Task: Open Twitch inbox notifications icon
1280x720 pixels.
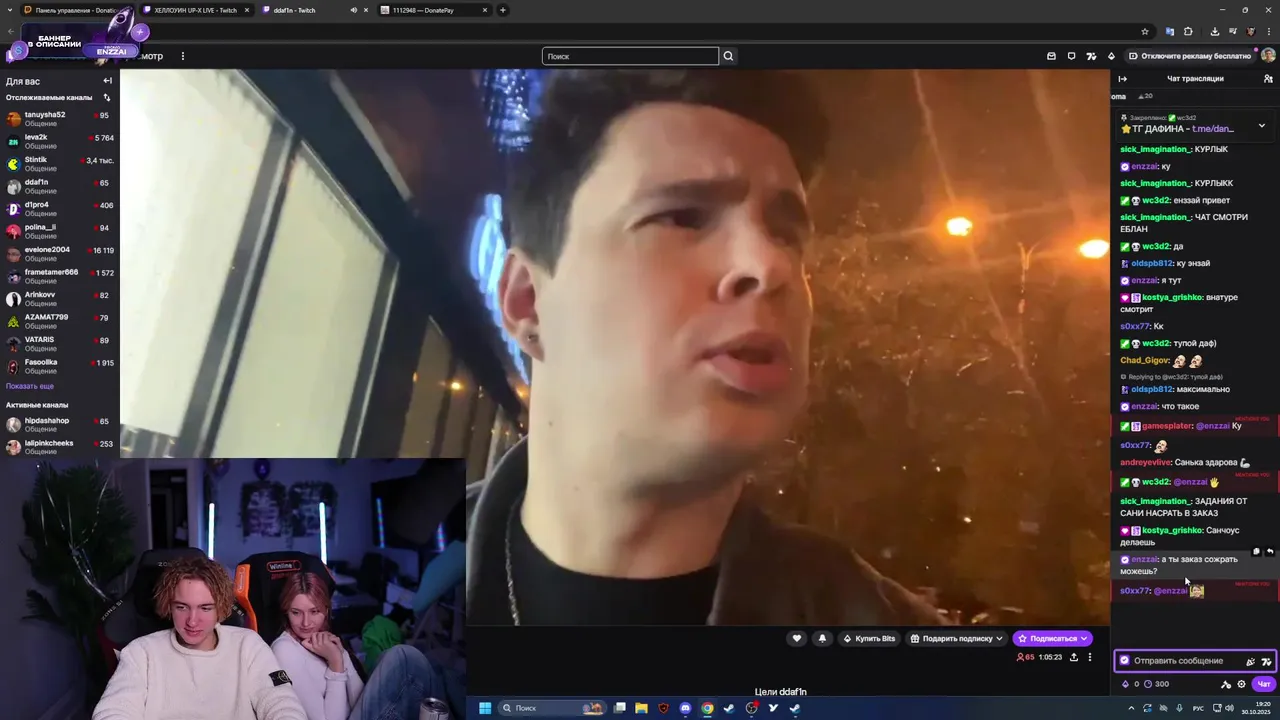Action: tap(1051, 56)
